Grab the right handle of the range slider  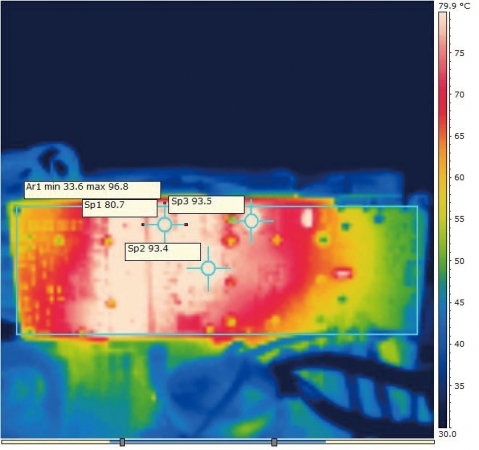[x=274, y=442]
